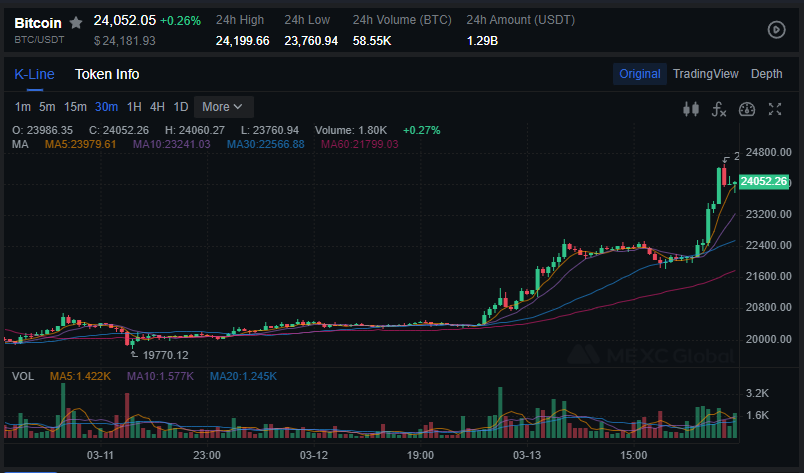The height and width of the screenshot is (473, 804).
Task: Open the fx indicators icon
Action: tap(718, 109)
